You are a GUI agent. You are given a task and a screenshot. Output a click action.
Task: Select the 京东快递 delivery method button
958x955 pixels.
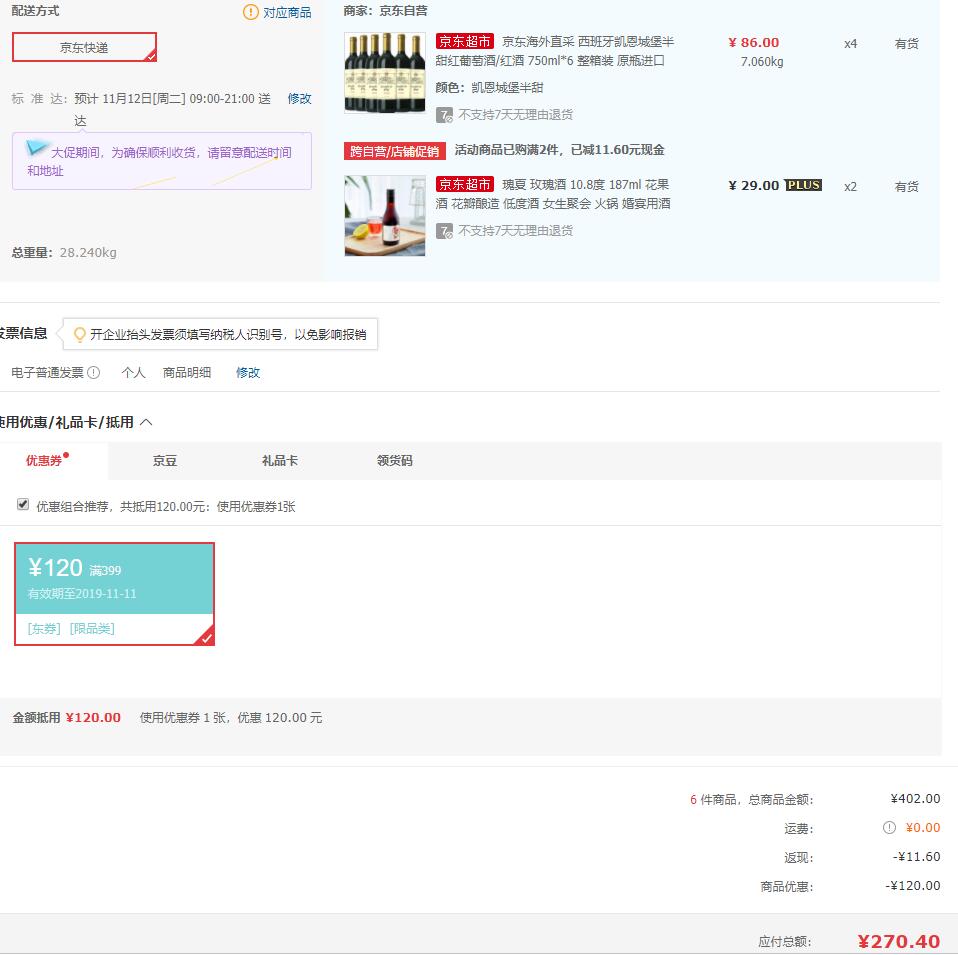click(x=84, y=47)
